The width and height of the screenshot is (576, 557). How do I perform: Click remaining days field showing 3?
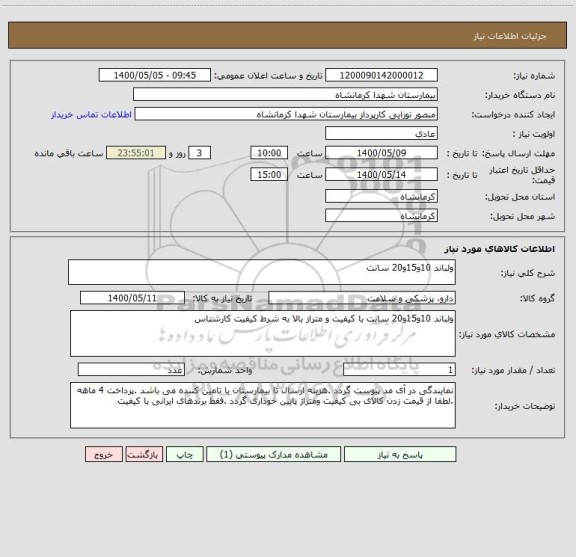click(199, 153)
